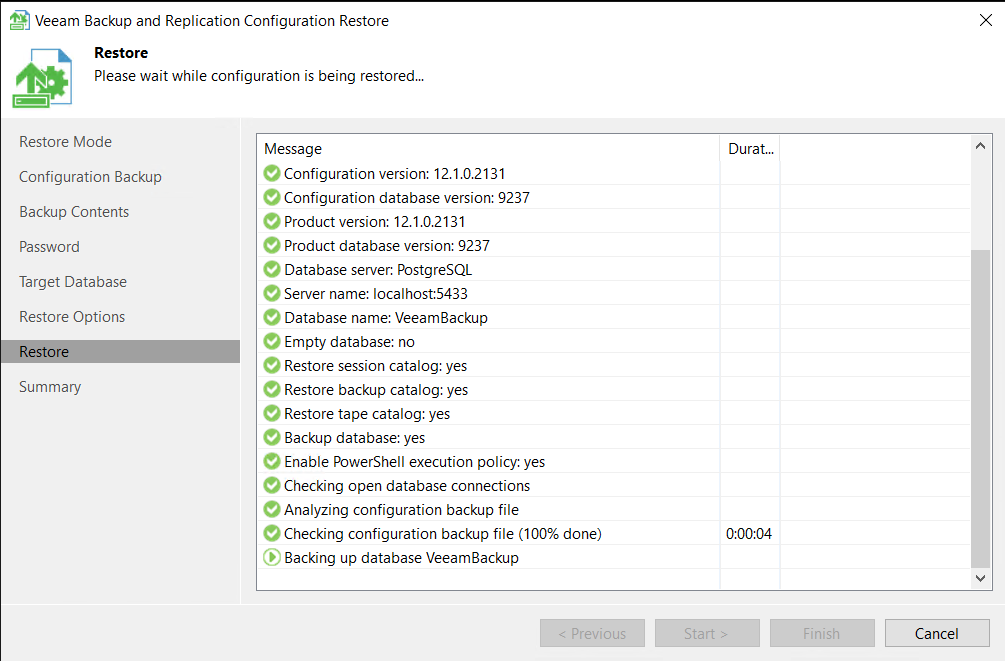Click the large Restore wizard icon

pyautogui.click(x=42, y=78)
